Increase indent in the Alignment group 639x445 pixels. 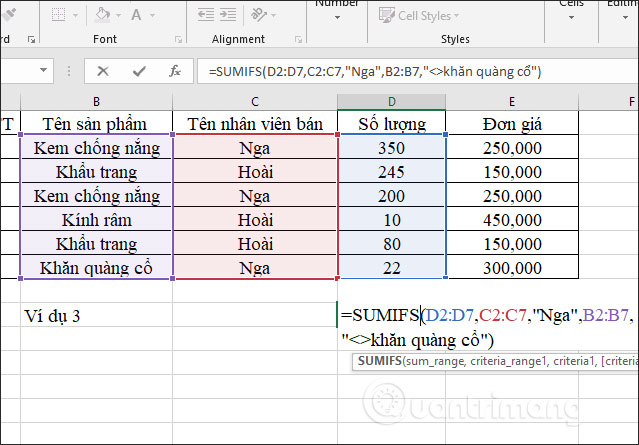pos(228,15)
